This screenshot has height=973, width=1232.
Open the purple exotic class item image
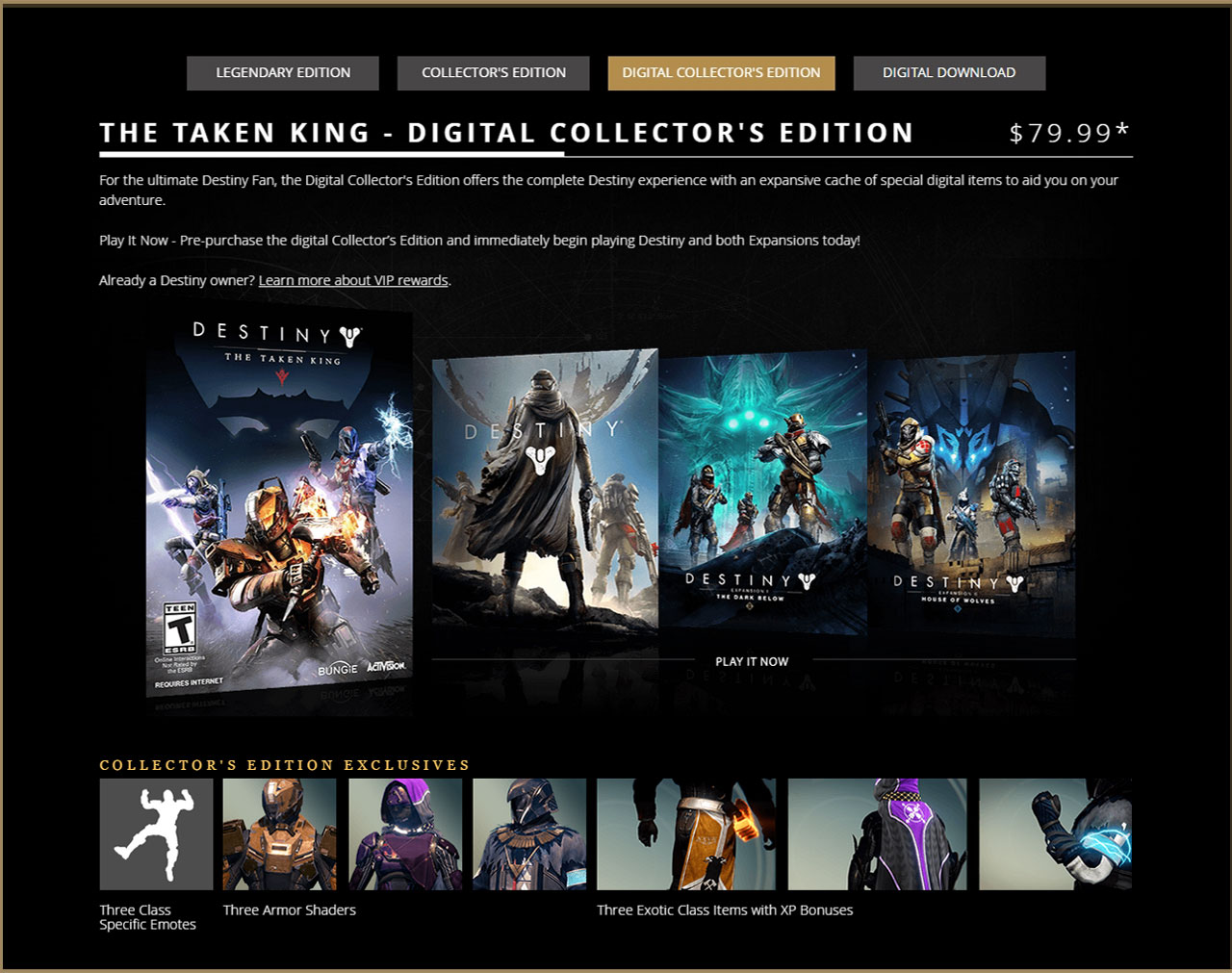[877, 834]
